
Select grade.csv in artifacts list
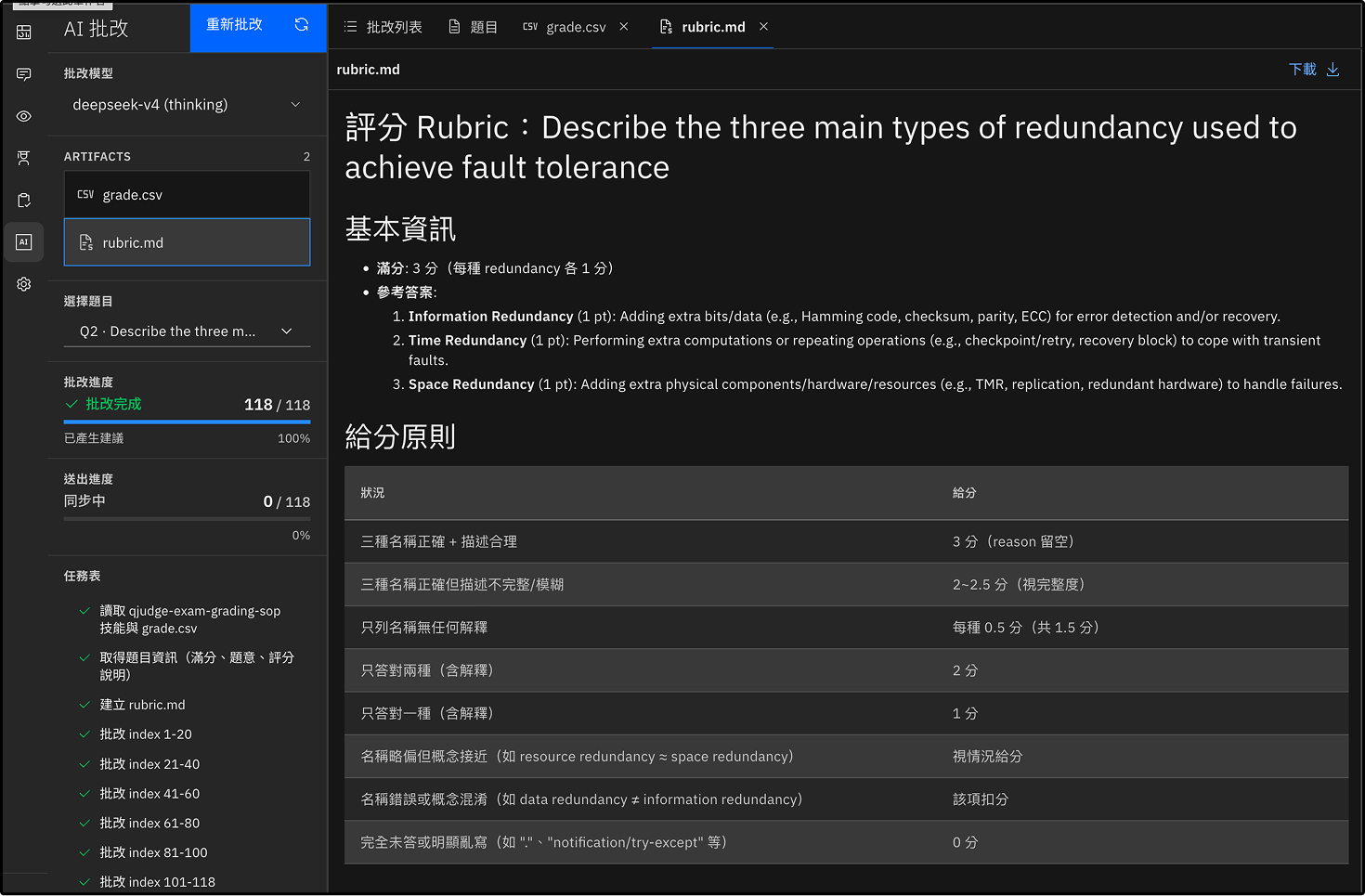(x=187, y=195)
